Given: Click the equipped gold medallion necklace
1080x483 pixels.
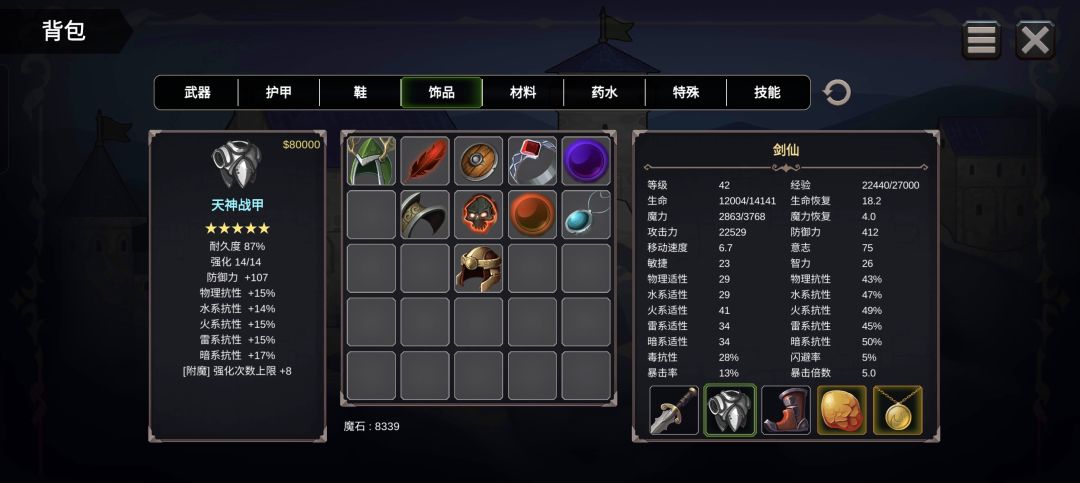Looking at the screenshot, I should pyautogui.click(x=898, y=410).
